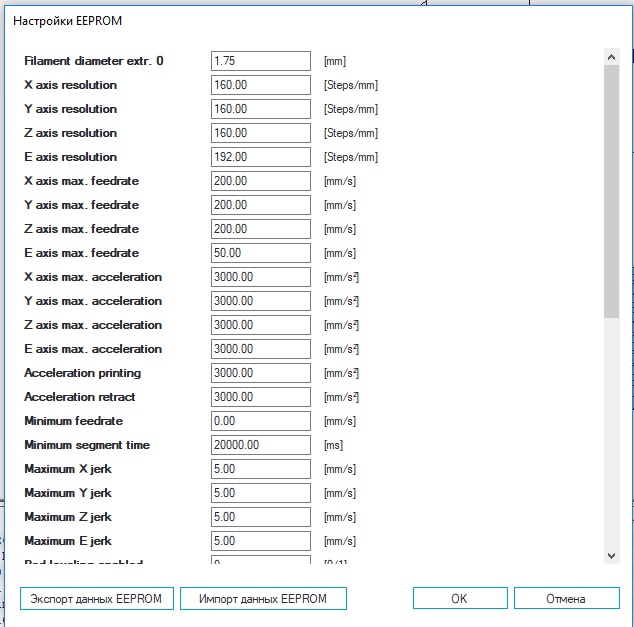Image resolution: width=634 pixels, height=627 pixels.
Task: Click the scrollbar up arrow
Action: click(611, 57)
